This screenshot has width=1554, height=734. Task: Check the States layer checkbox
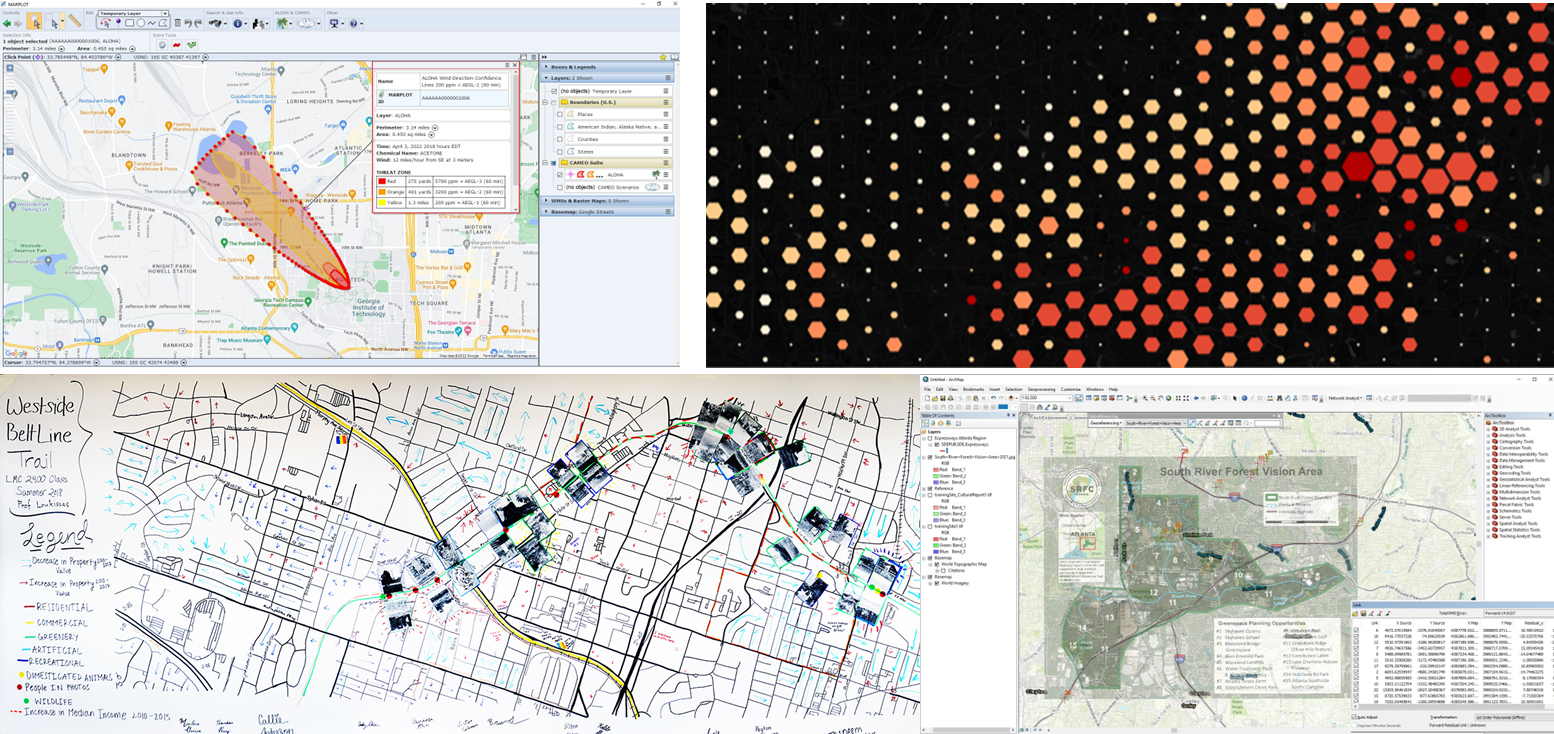(560, 152)
